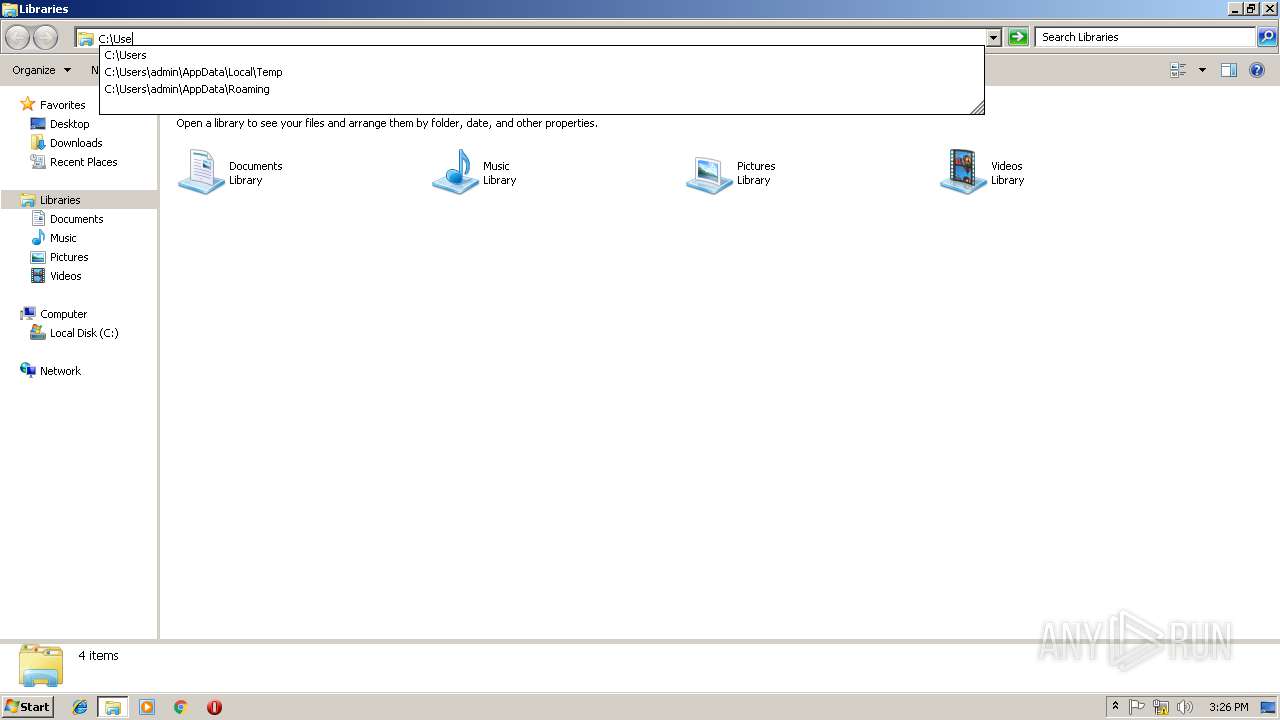Click the search magnifier icon
1280x720 pixels.
point(1267,37)
